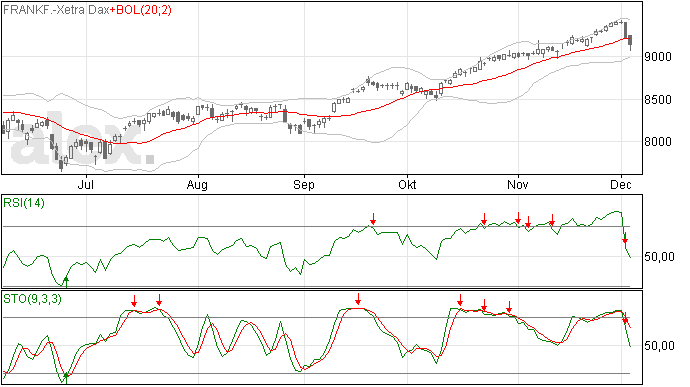Click the Dec label on time axis
Image resolution: width=690 pixels, height=387 pixels.
[x=621, y=184]
